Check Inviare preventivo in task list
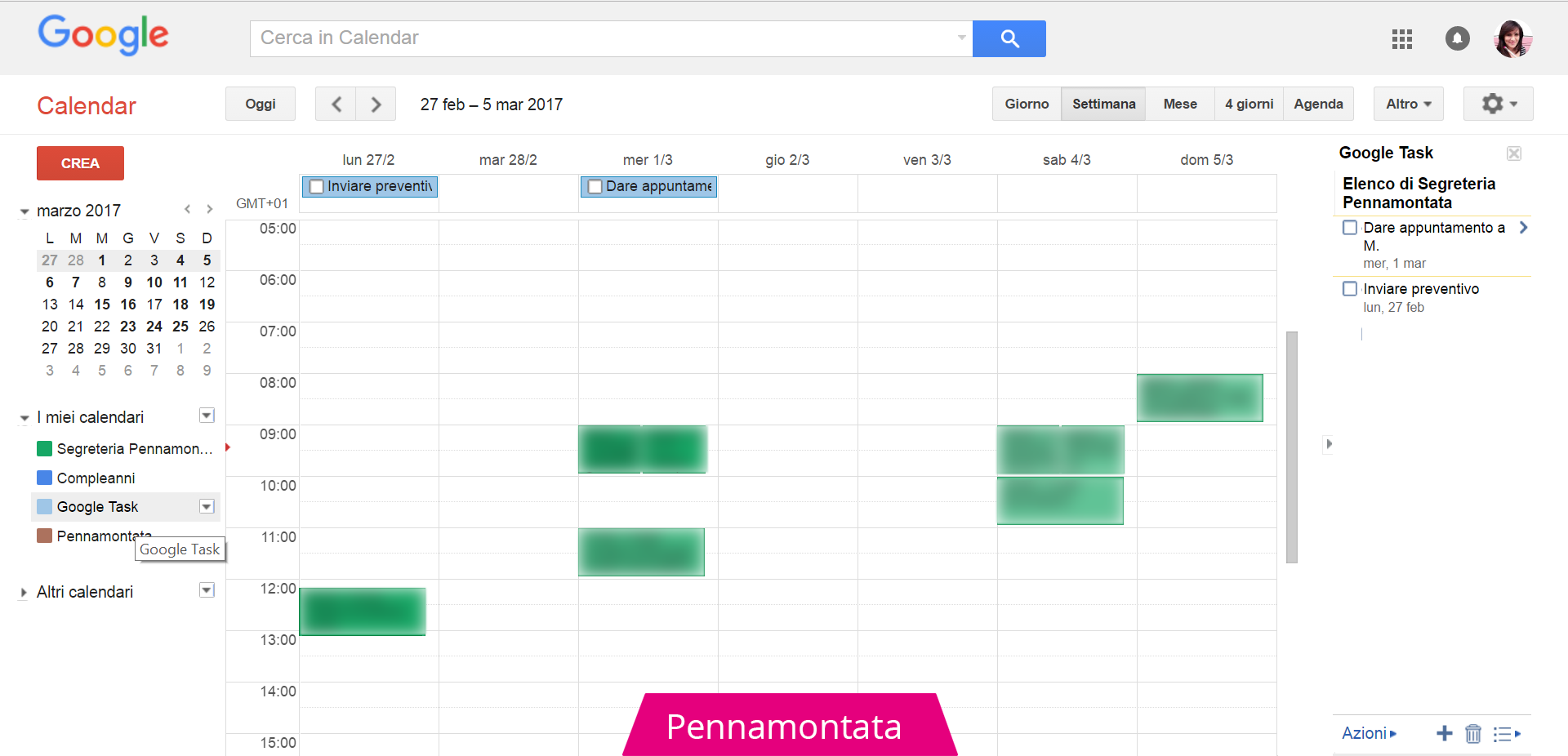 (1350, 289)
